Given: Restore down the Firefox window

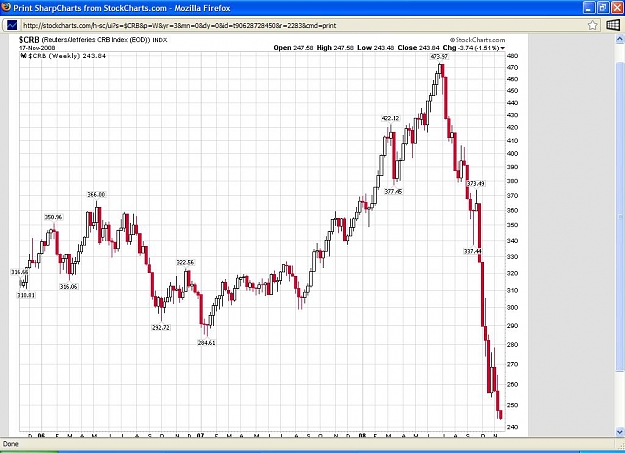Looking at the screenshot, I should tap(603, 7).
